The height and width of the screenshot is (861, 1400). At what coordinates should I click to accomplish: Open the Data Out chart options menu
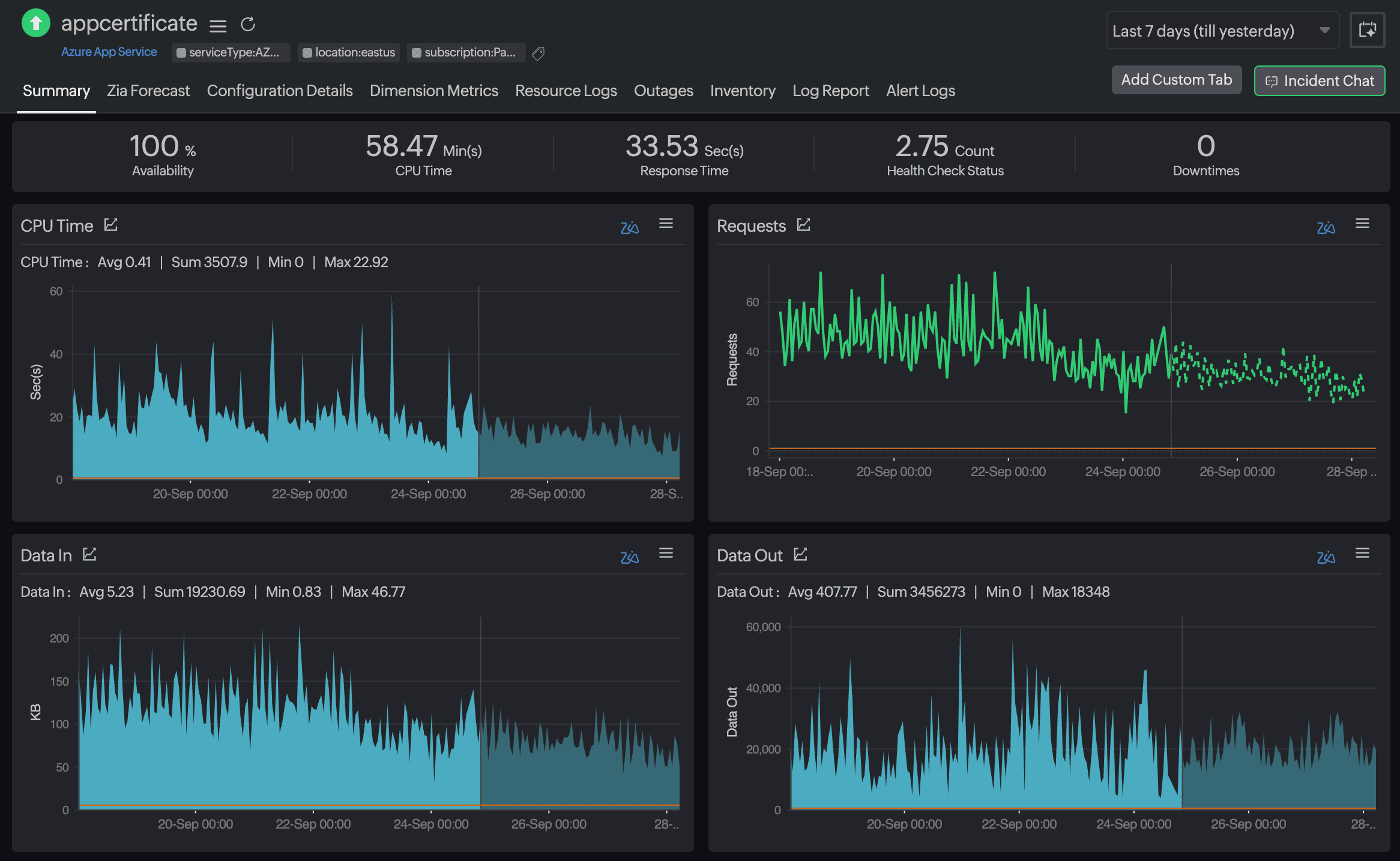1362,552
